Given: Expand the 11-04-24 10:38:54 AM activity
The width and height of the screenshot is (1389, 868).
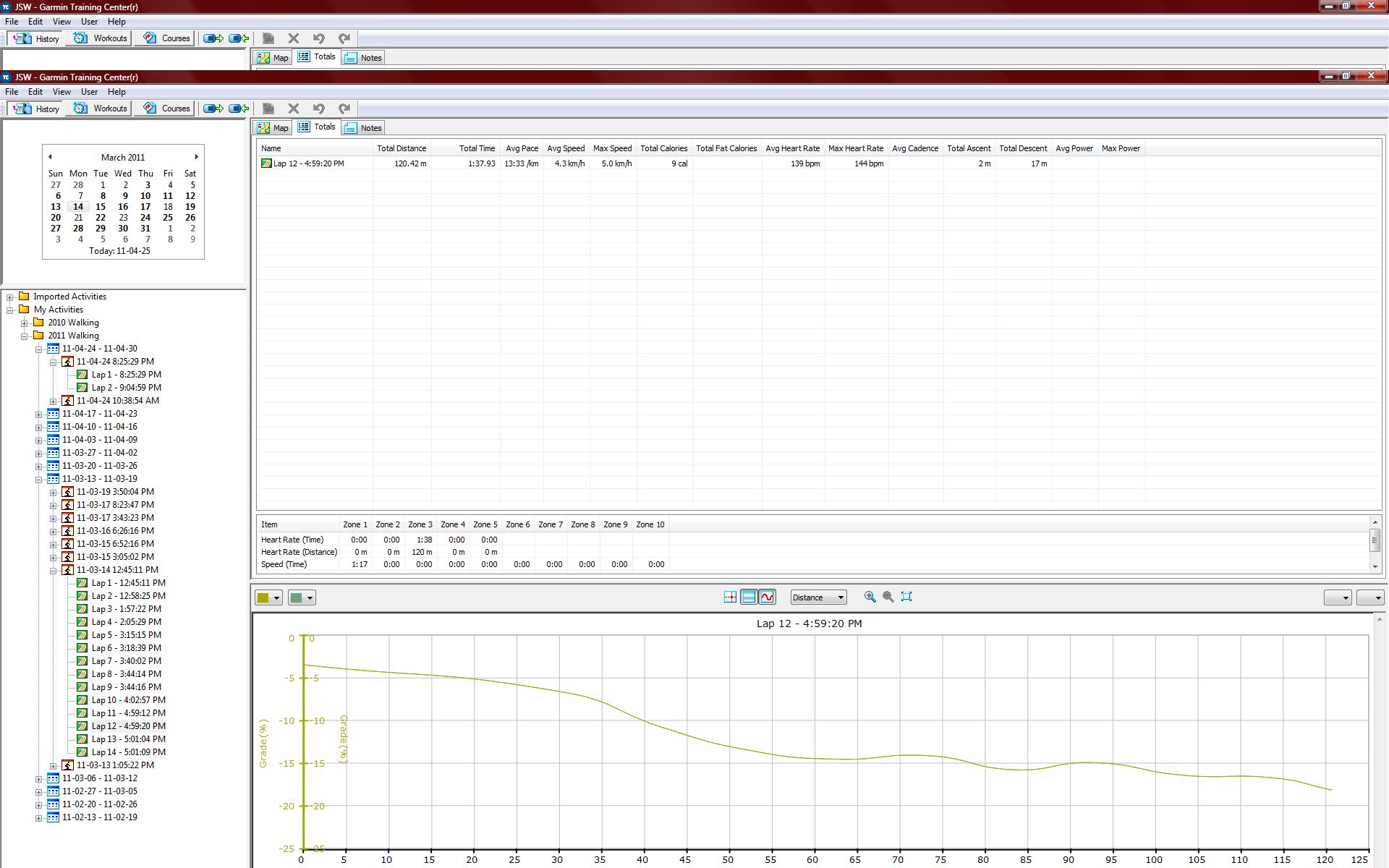Looking at the screenshot, I should 54,401.
